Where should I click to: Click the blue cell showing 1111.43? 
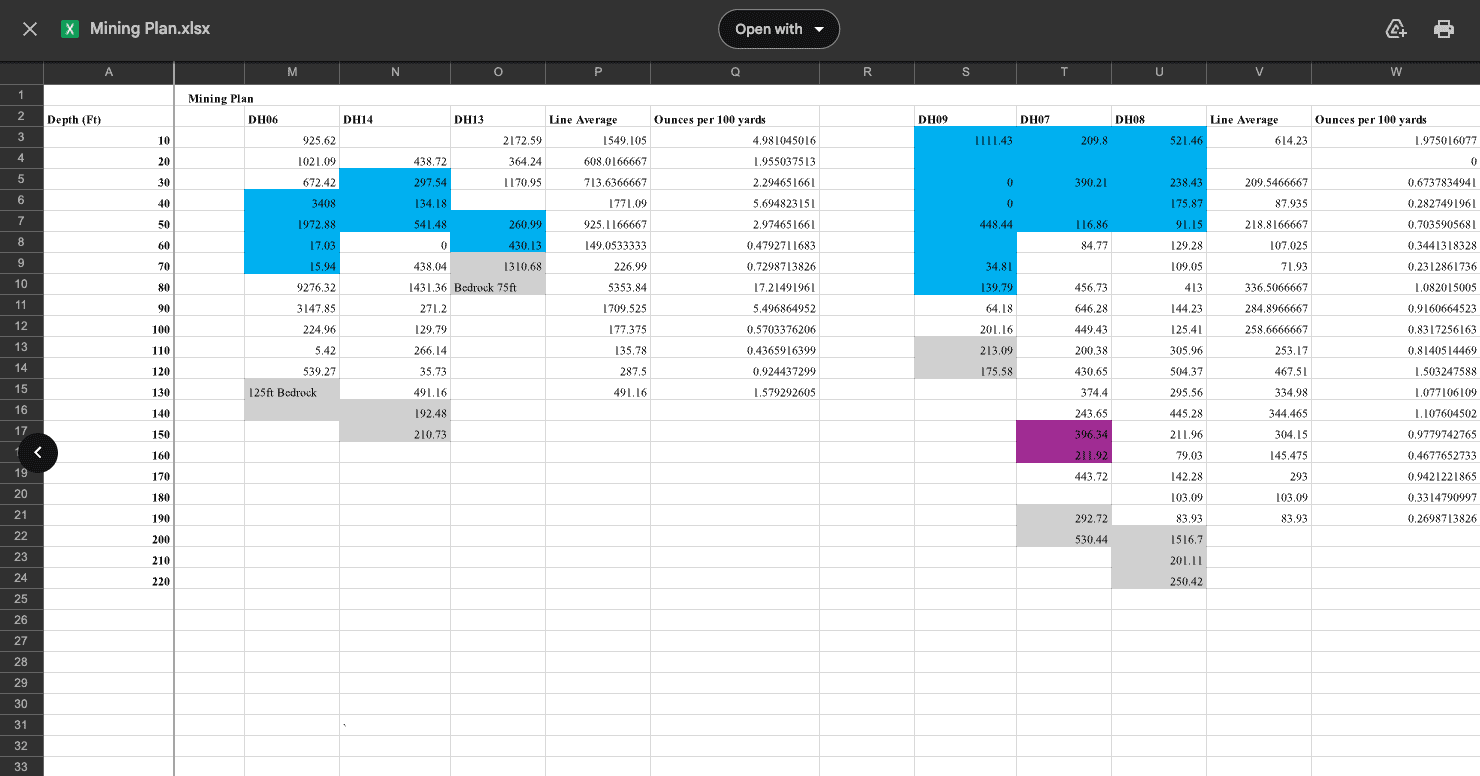[x=965, y=140]
